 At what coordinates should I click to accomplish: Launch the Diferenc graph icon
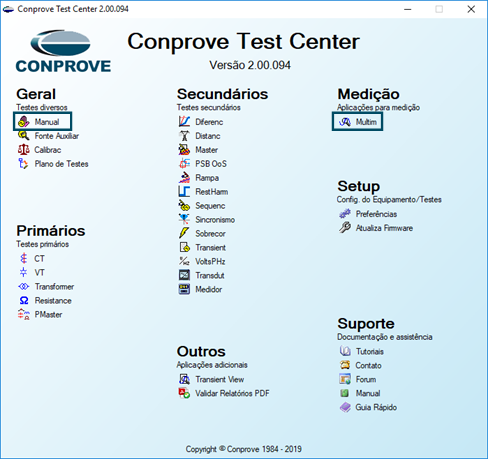184,122
